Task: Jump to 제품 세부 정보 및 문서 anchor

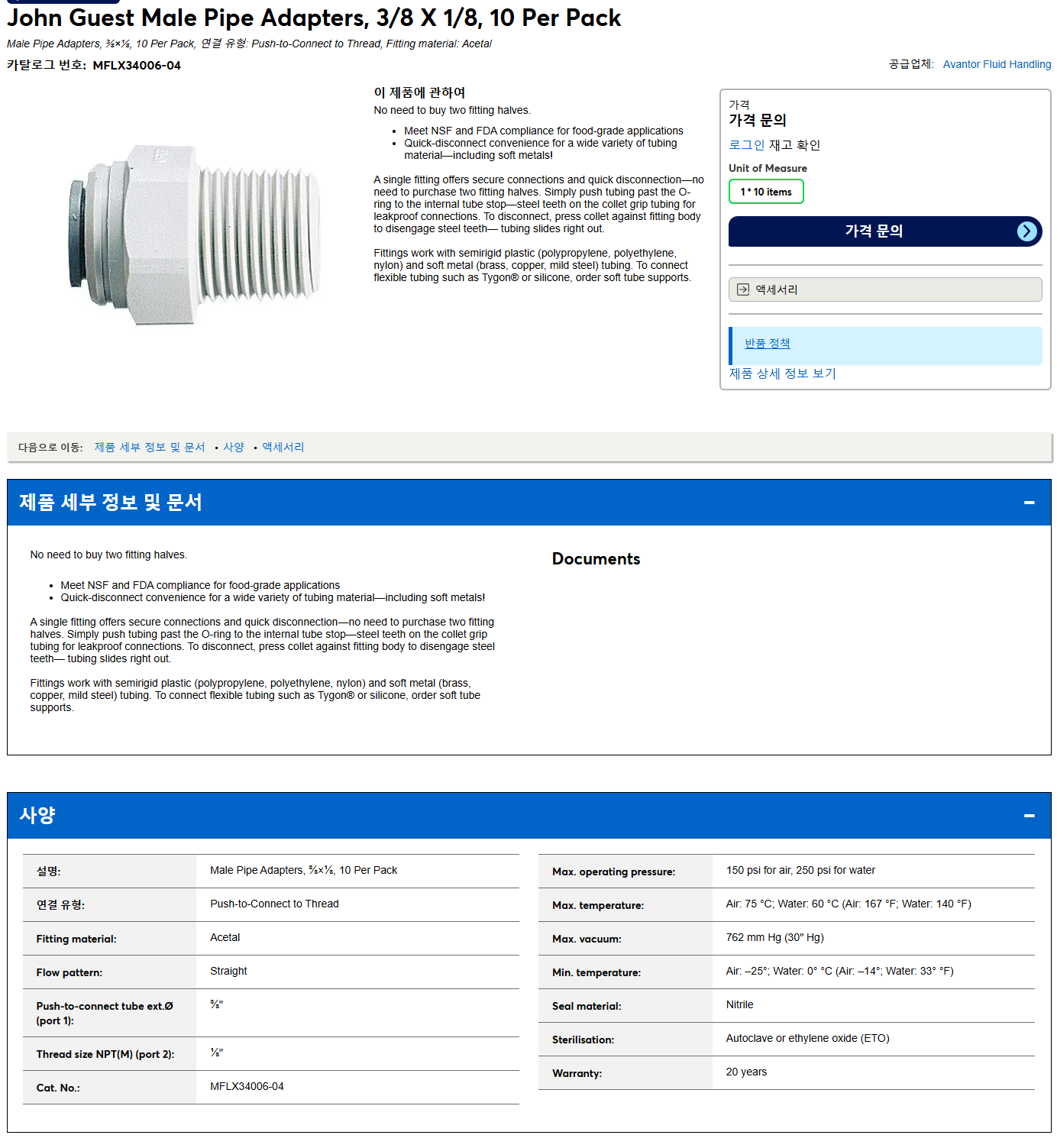Action: [150, 448]
